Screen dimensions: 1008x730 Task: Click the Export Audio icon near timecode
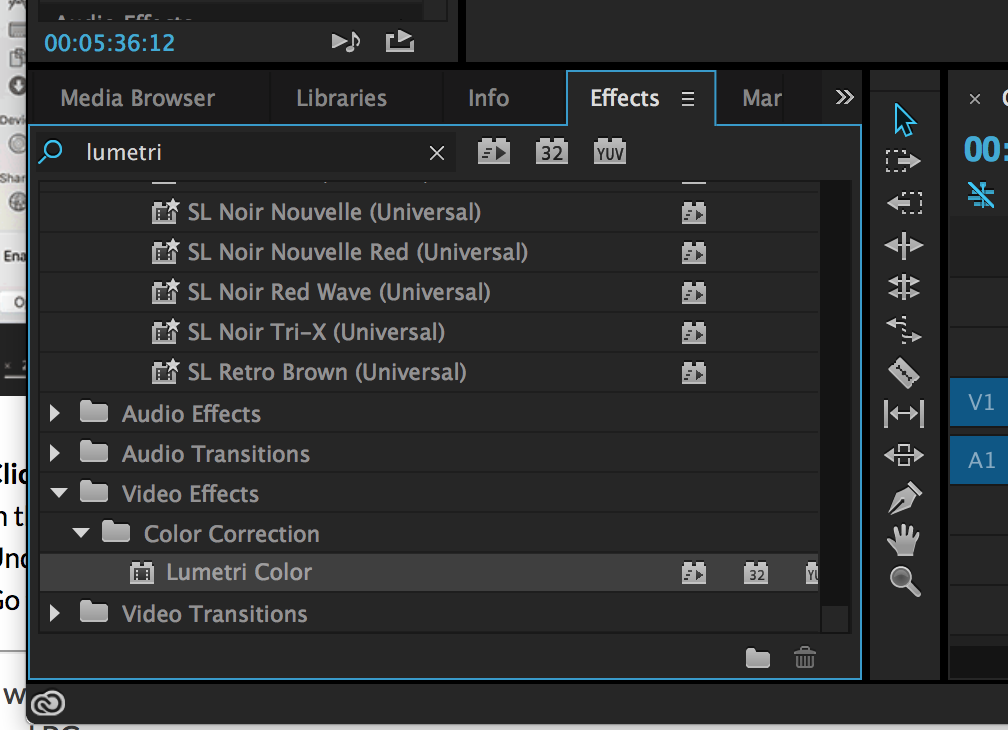(x=399, y=42)
